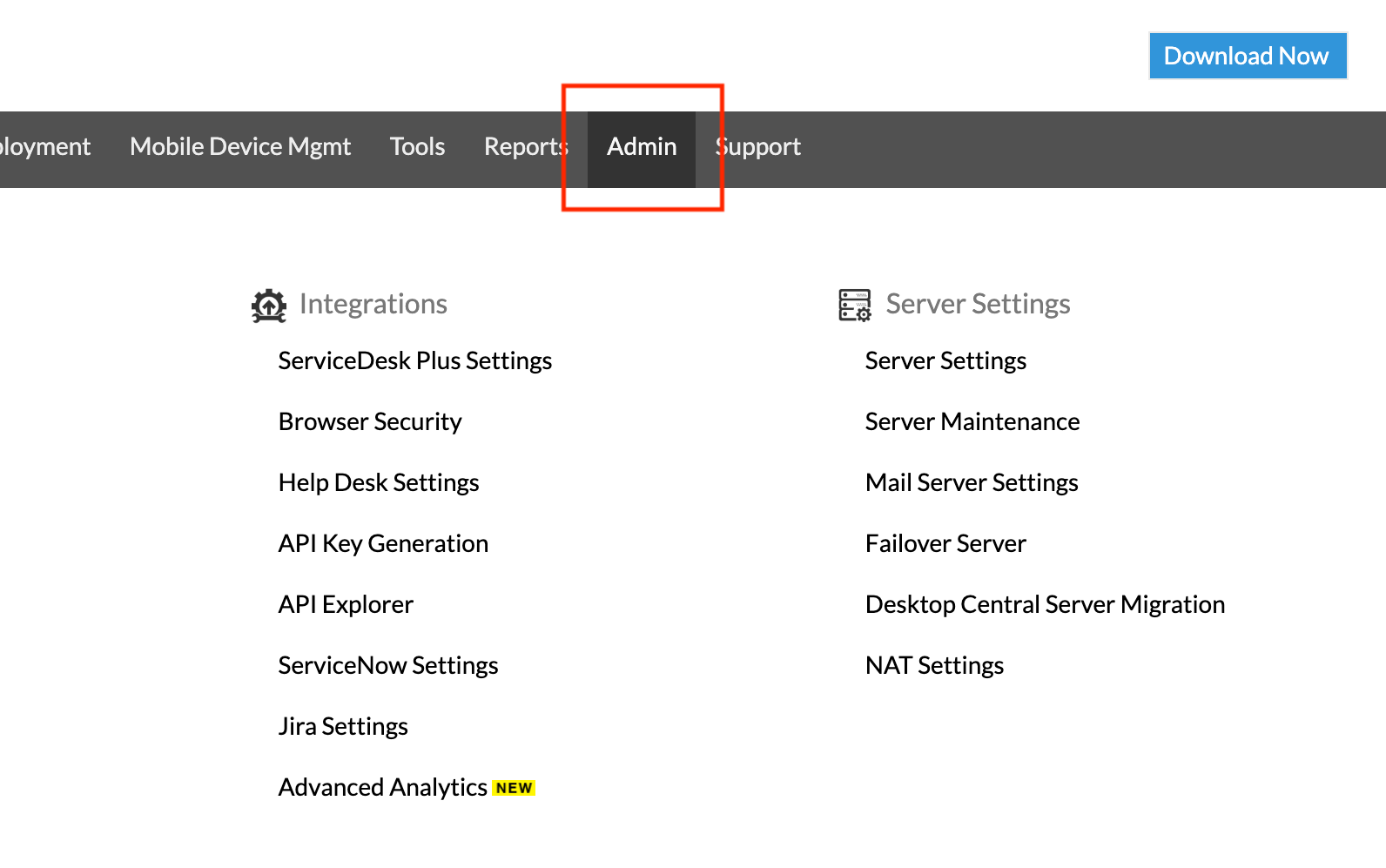Click the Server Settings section icon

(x=854, y=305)
